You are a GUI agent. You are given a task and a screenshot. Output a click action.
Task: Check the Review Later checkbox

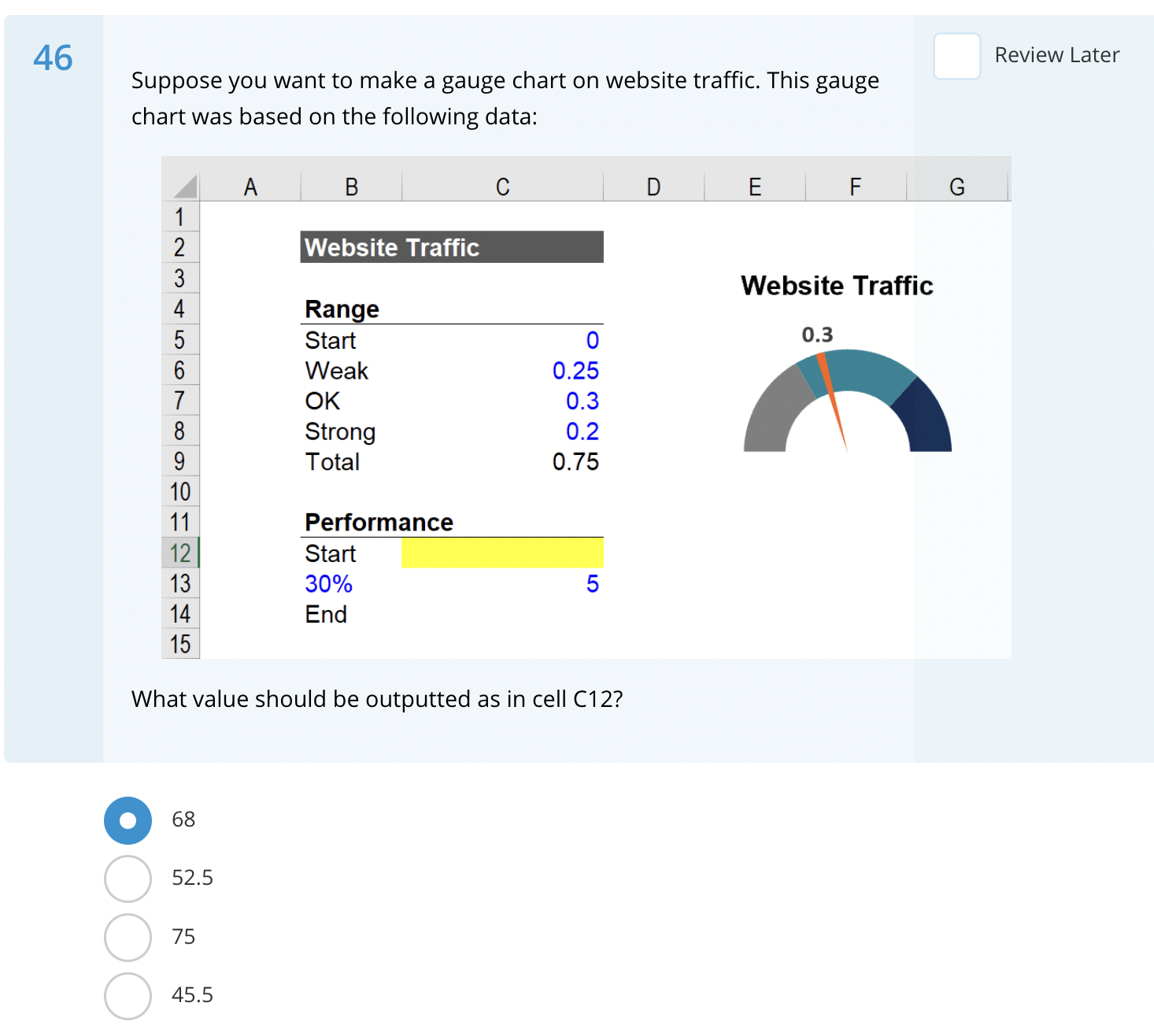click(x=956, y=56)
